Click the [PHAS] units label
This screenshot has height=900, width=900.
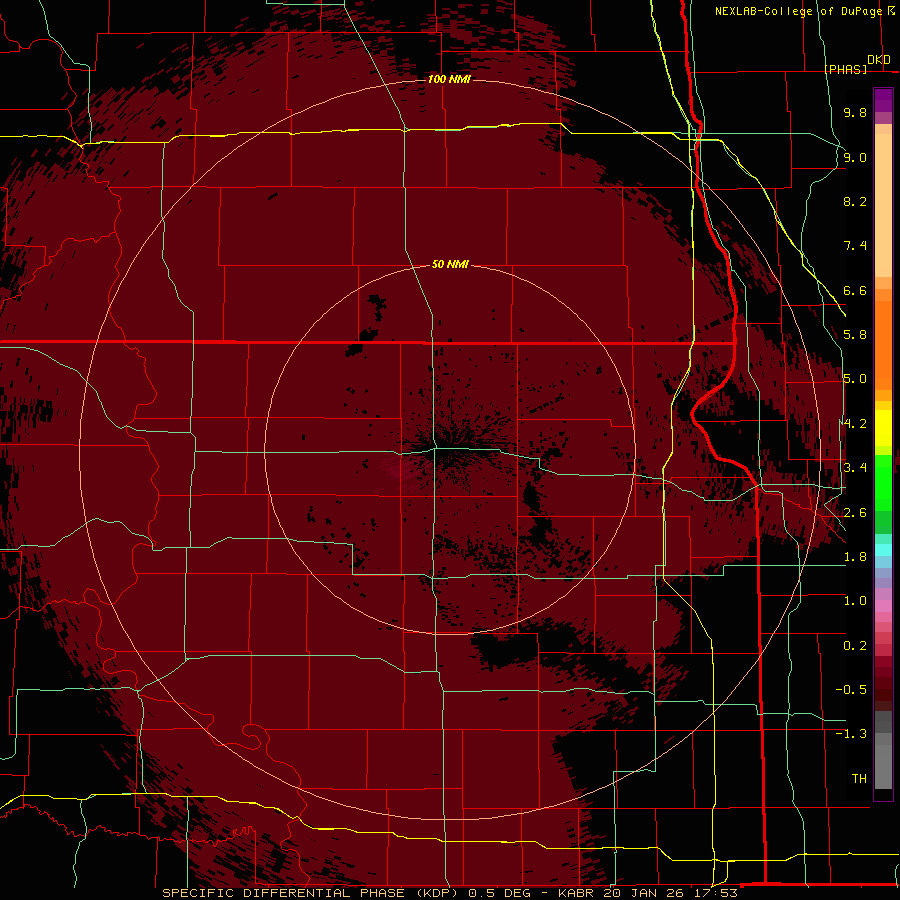click(845, 69)
